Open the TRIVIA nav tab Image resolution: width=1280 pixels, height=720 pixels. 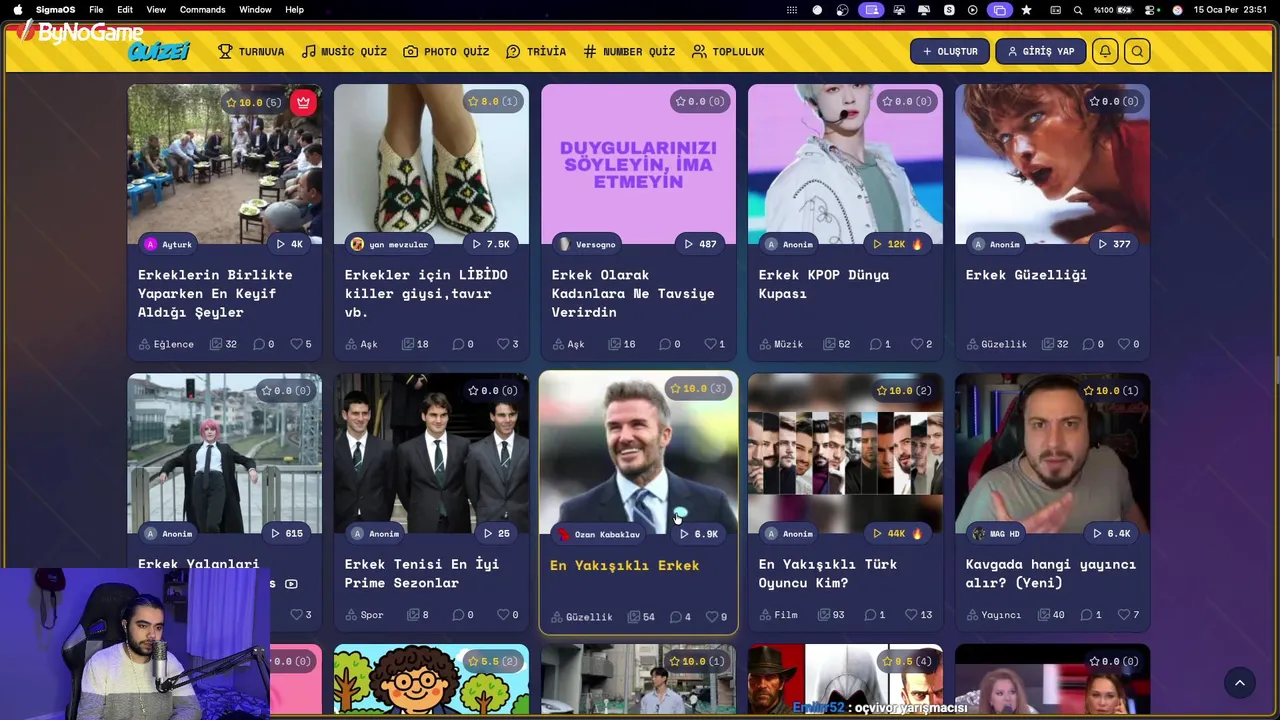click(536, 51)
